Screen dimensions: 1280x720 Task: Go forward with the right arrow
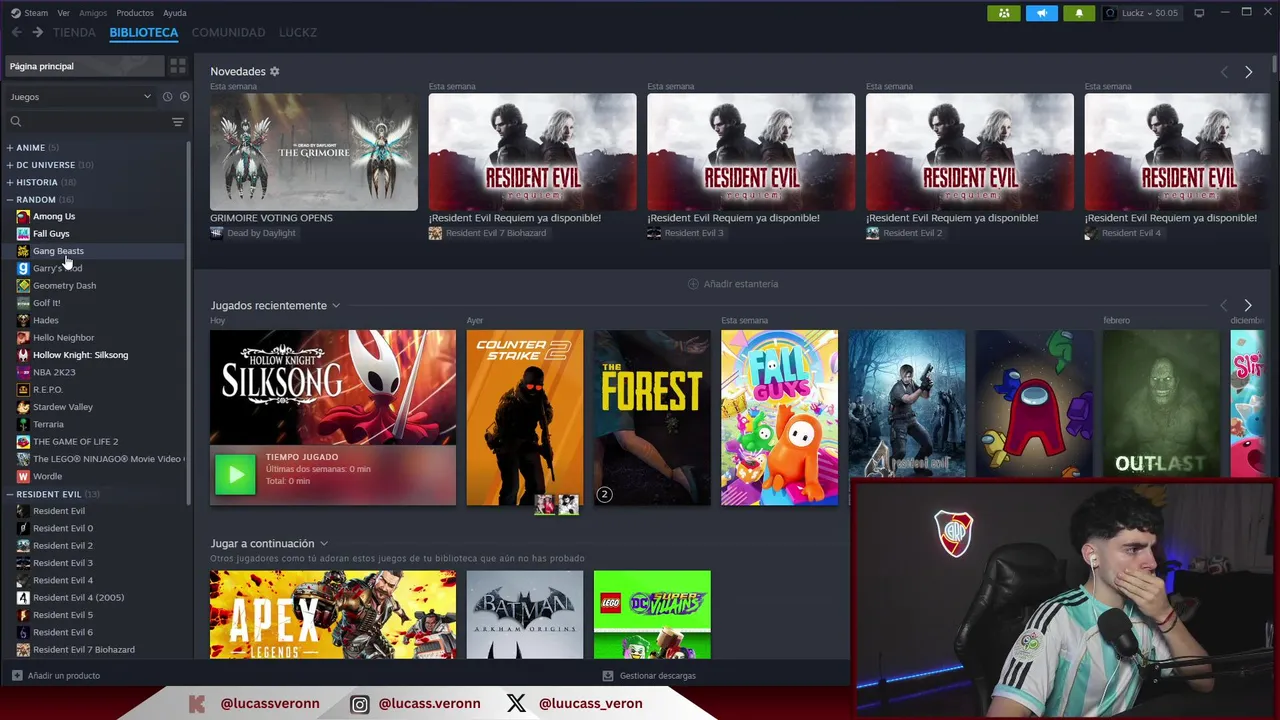(38, 33)
